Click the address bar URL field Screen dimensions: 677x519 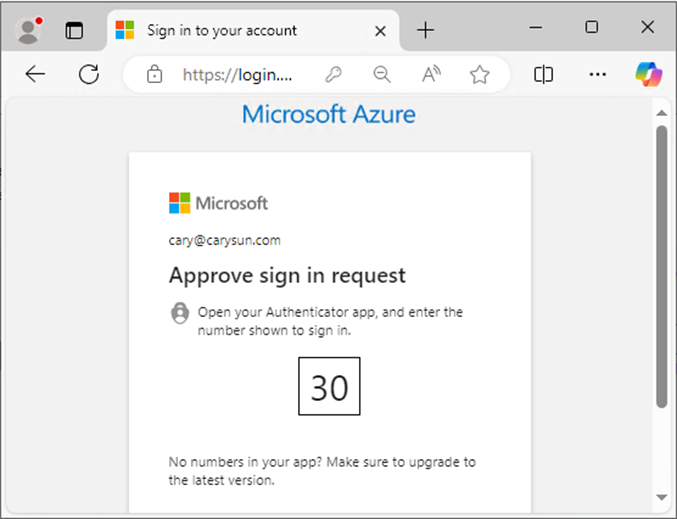[237, 75]
